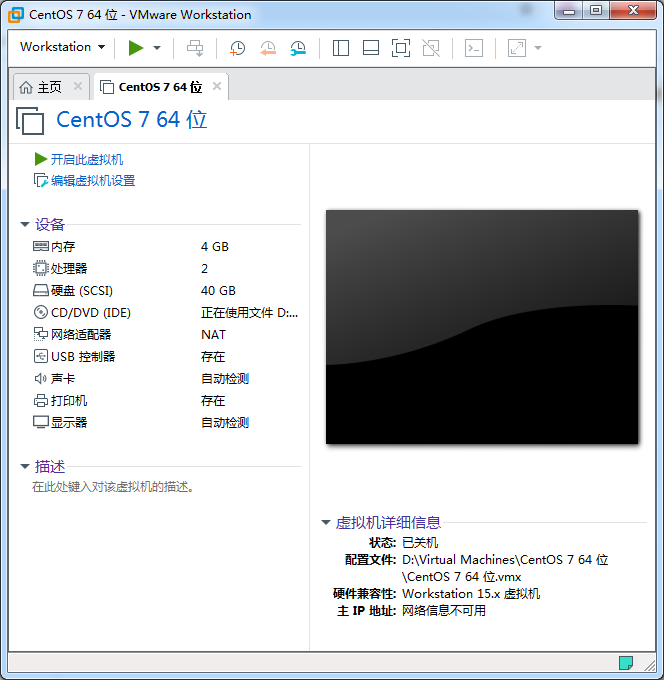Click the 网络信息不可用 IP address text
The width and height of the screenshot is (664, 680).
pyautogui.click(x=444, y=611)
